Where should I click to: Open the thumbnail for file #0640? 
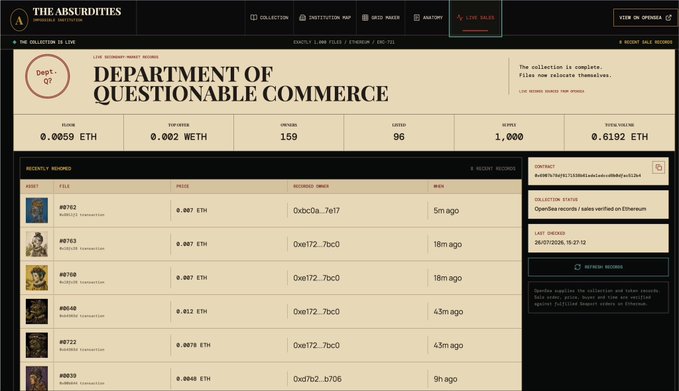click(37, 311)
